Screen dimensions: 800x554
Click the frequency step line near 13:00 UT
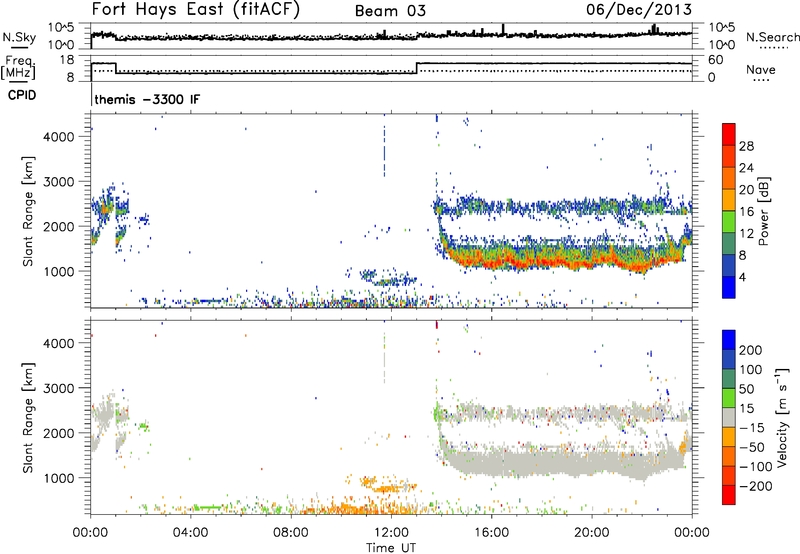click(x=417, y=68)
